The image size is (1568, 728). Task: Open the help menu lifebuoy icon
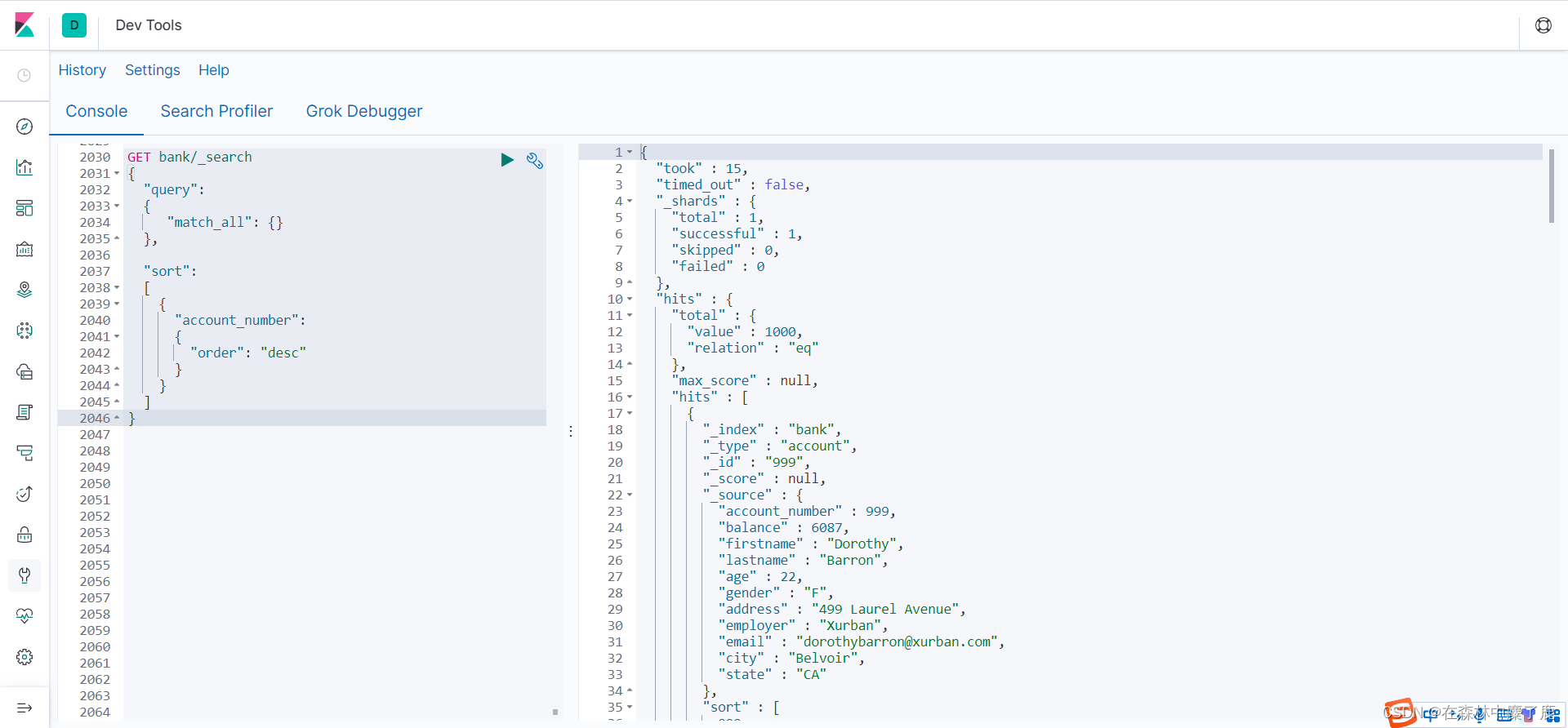tap(1543, 25)
